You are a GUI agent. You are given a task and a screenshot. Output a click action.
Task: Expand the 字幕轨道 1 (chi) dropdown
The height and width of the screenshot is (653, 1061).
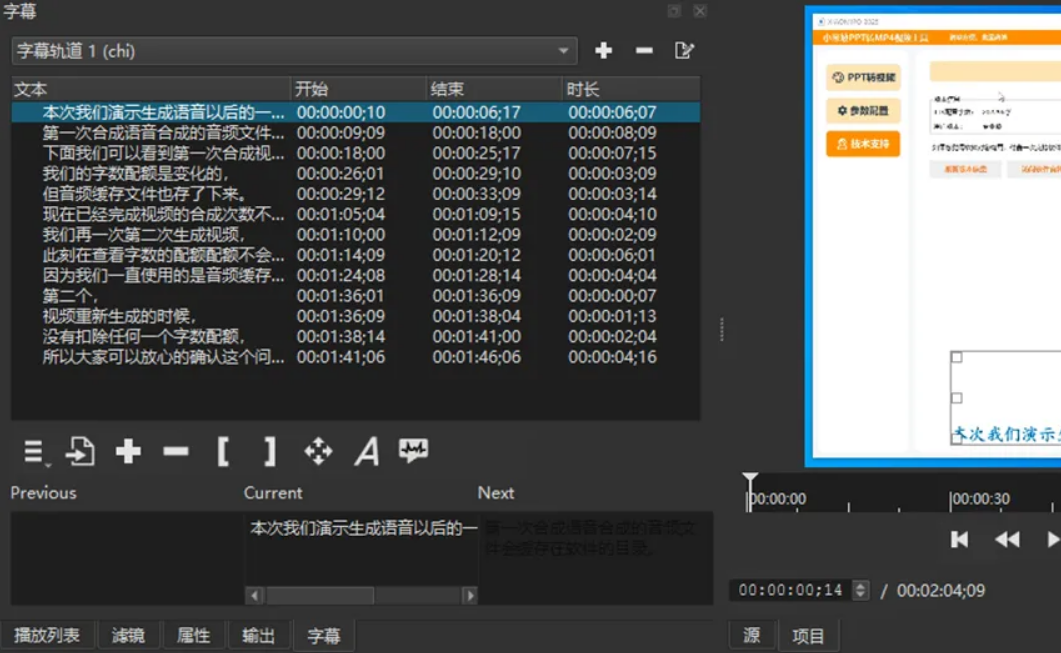(564, 51)
